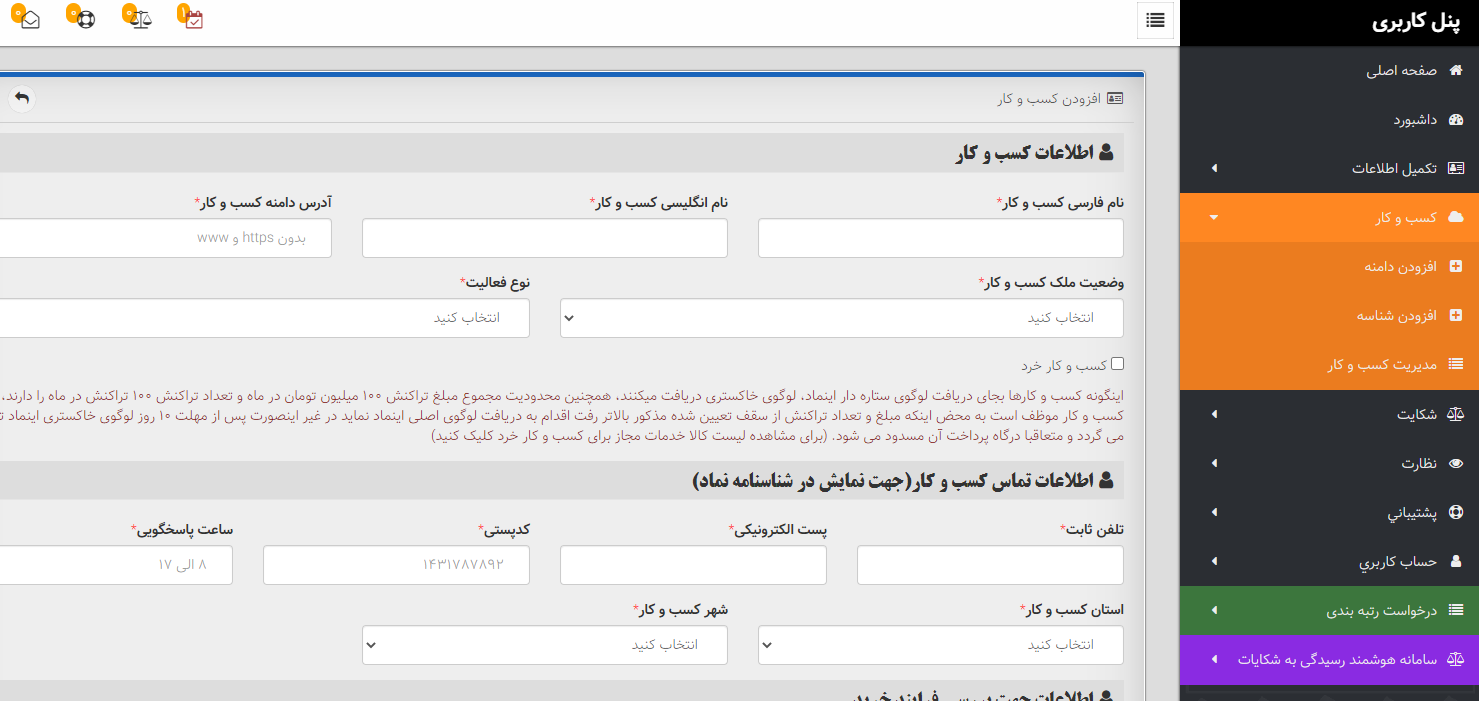Click the پنل کاربری header title
The height and width of the screenshot is (701, 1479).
(x=1417, y=23)
